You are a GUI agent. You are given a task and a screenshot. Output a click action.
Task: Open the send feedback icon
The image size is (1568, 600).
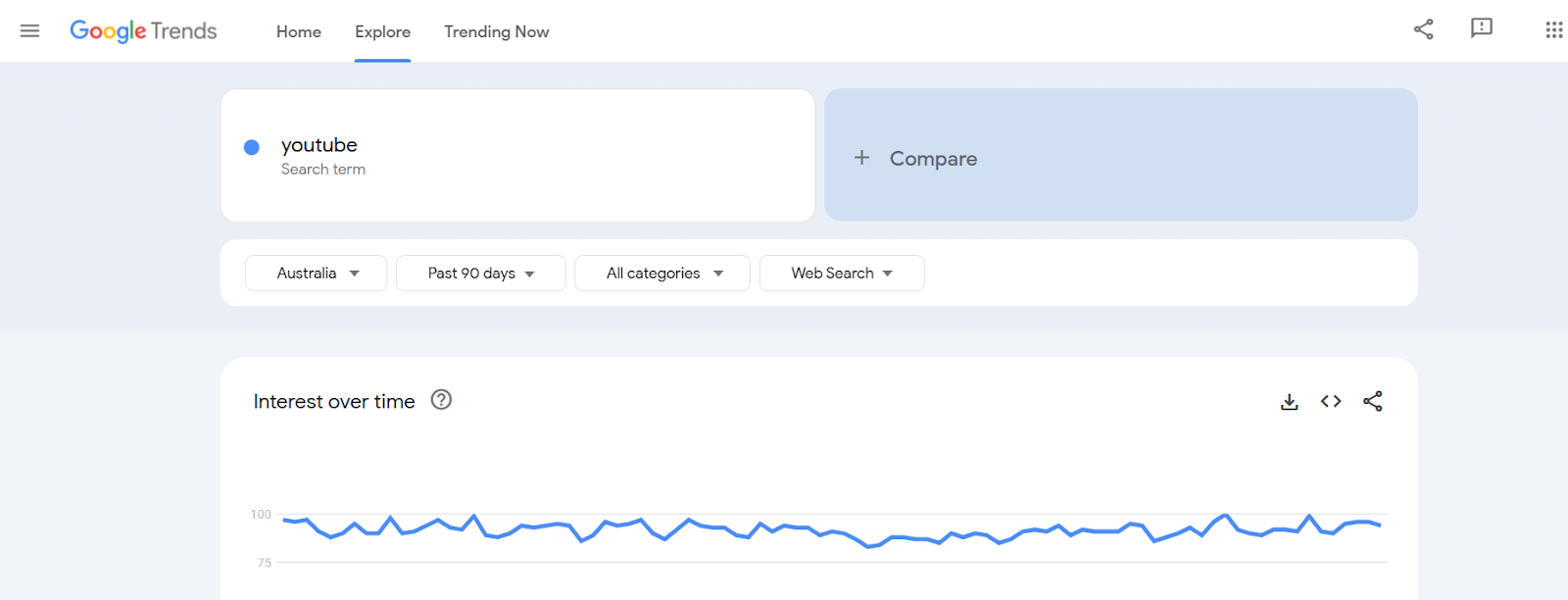click(x=1482, y=28)
